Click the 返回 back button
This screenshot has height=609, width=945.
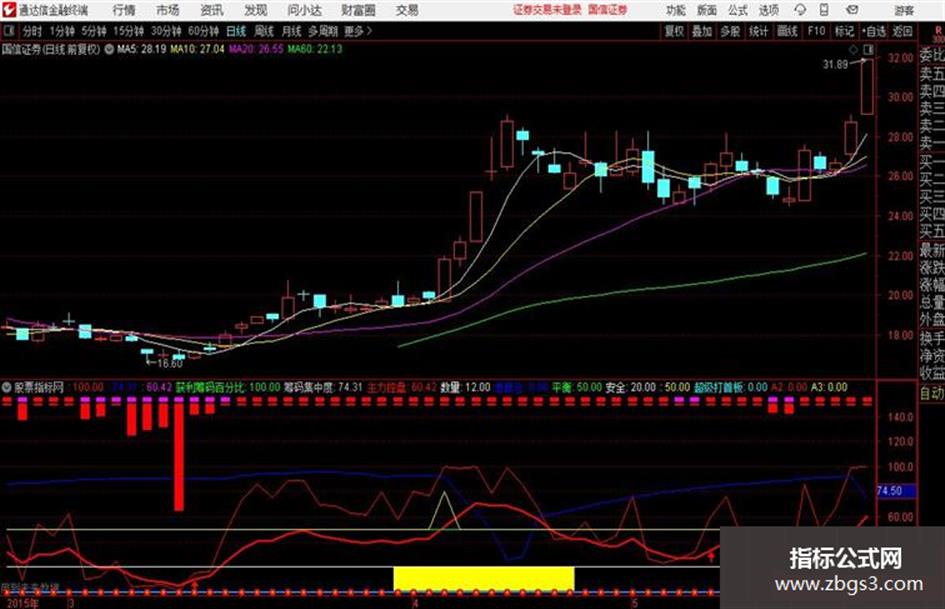(902, 31)
